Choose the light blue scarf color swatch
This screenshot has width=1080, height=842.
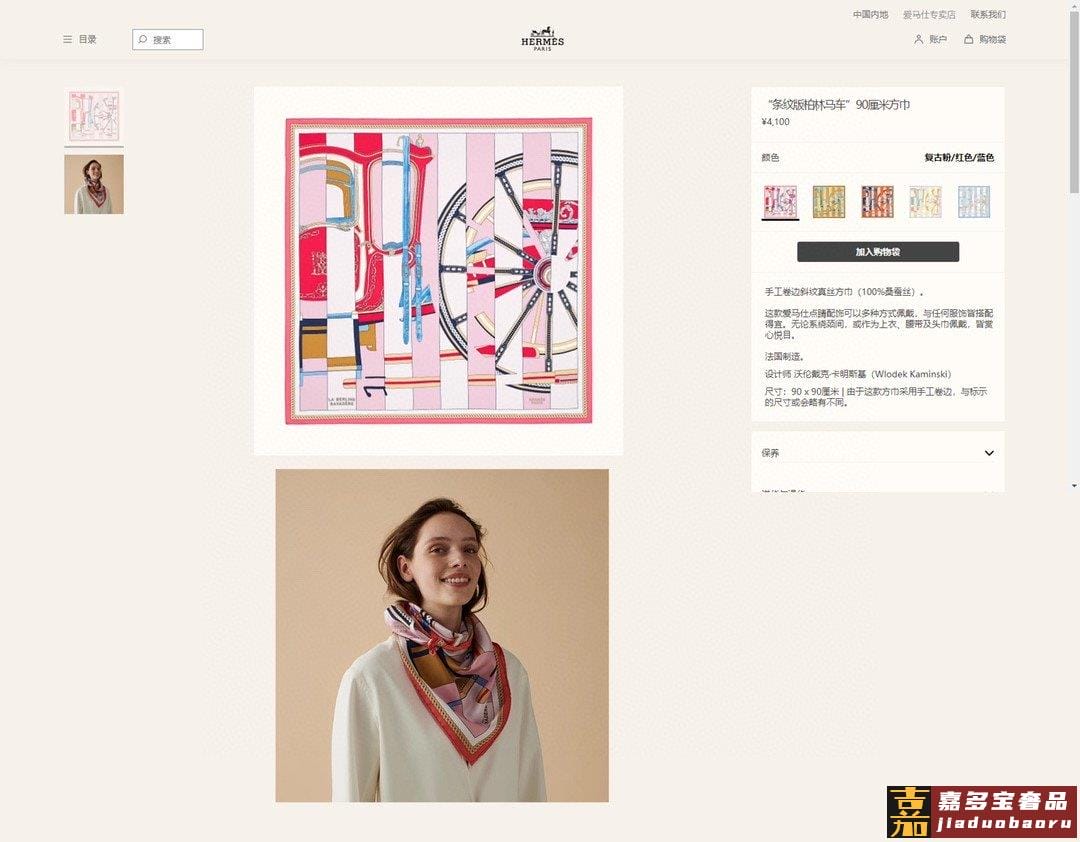pyautogui.click(x=974, y=201)
